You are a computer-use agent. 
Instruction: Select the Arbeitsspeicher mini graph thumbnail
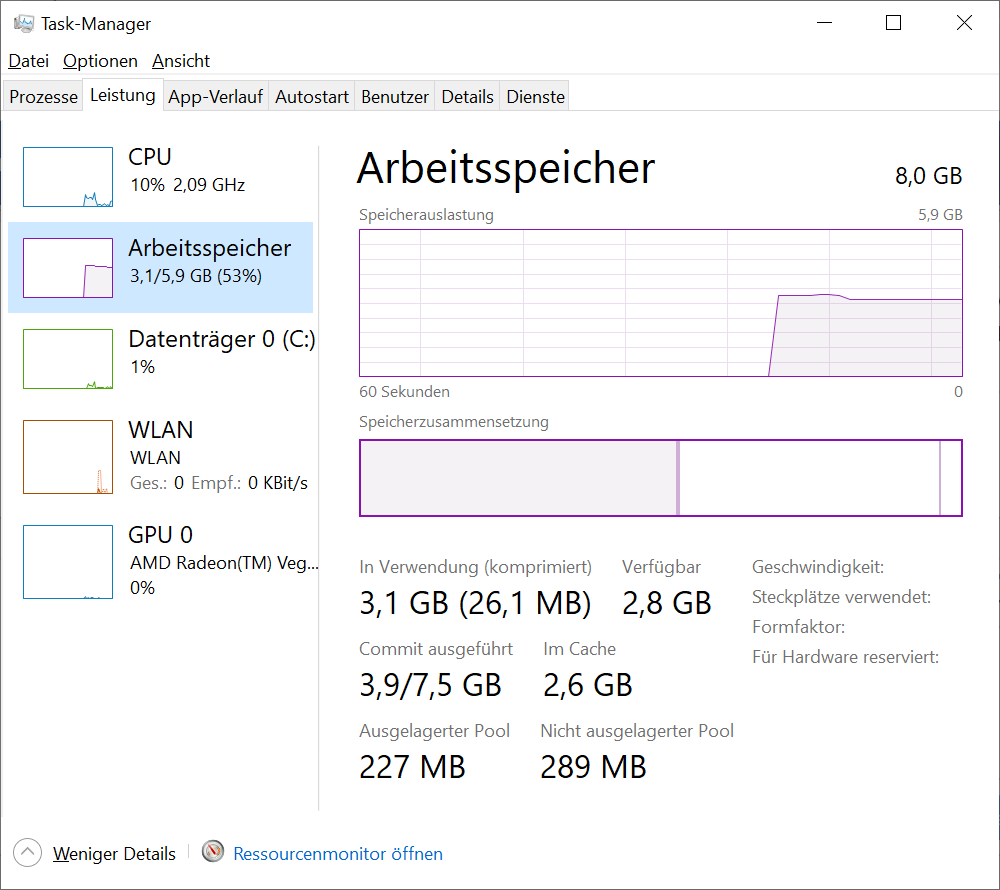(68, 268)
